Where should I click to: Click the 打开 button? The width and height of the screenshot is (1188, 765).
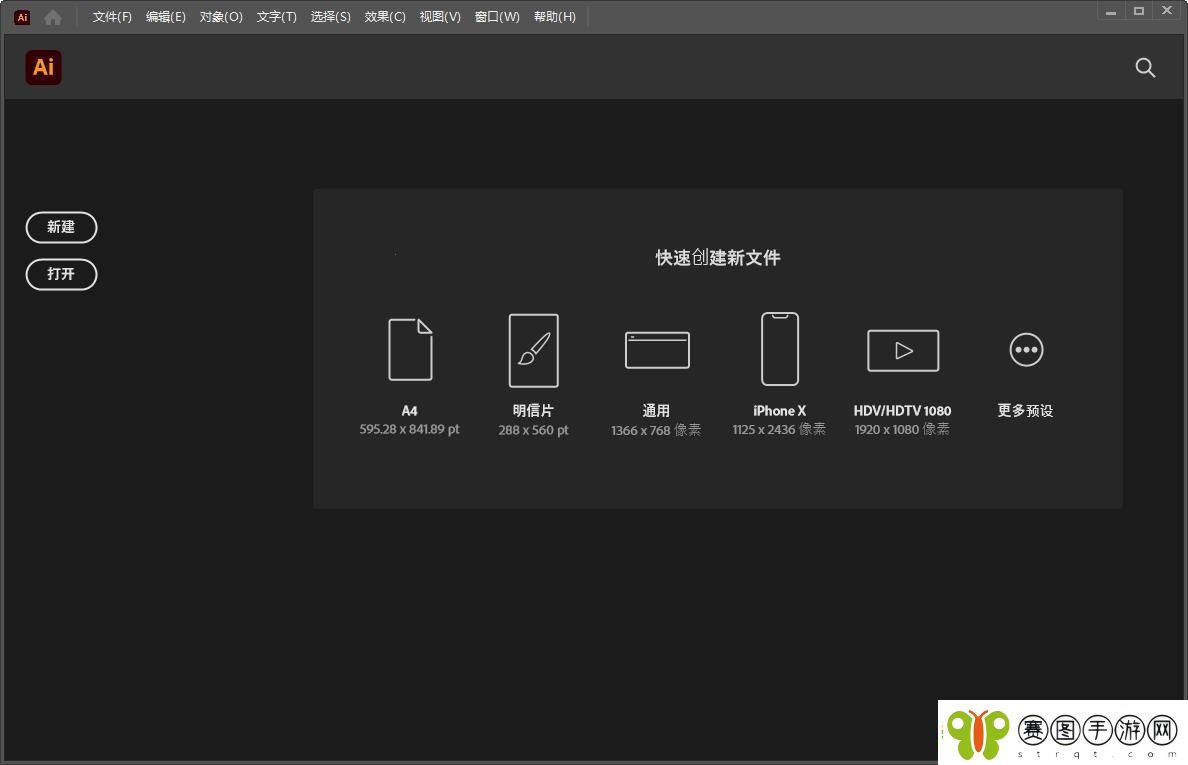click(x=61, y=274)
